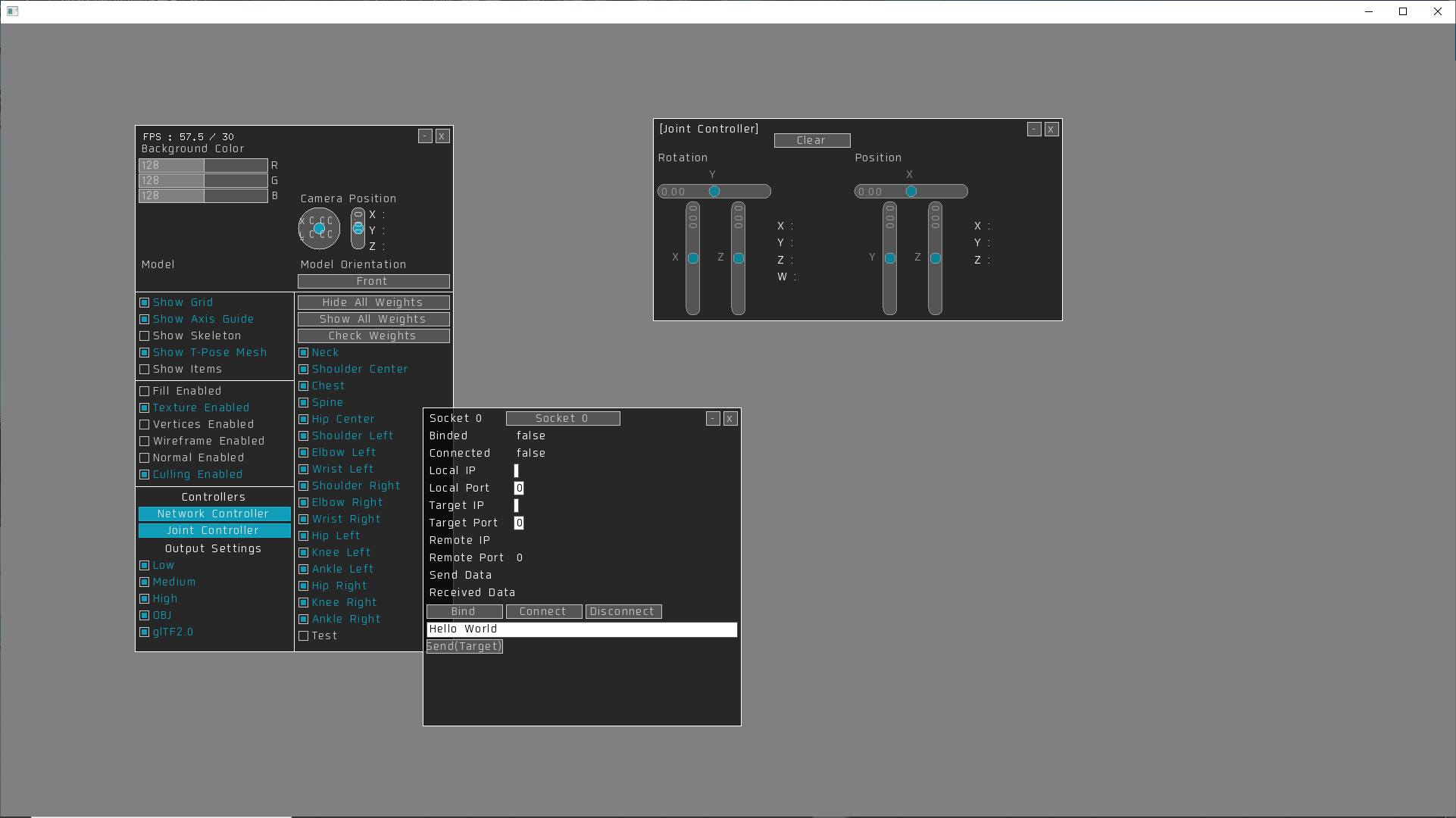Click the Disconnect button
1456x818 pixels.
point(623,612)
